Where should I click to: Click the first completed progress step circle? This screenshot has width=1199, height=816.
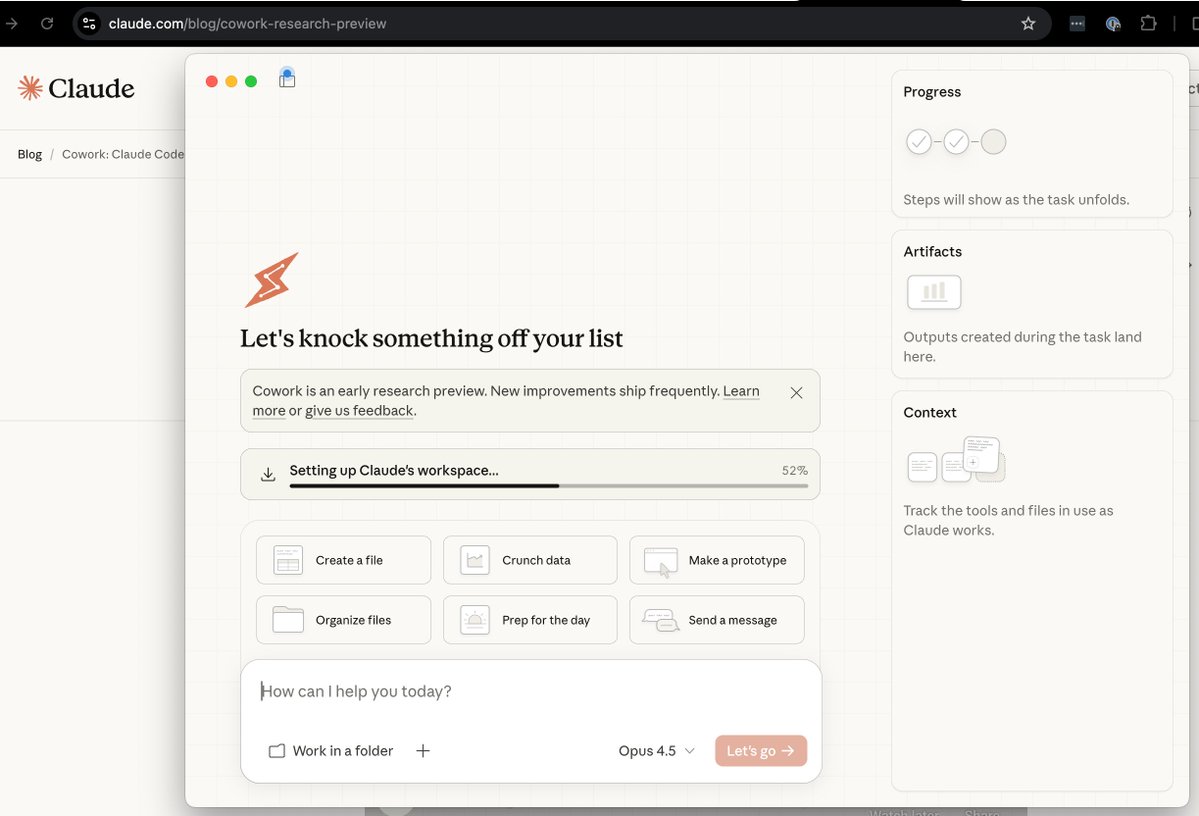click(919, 141)
